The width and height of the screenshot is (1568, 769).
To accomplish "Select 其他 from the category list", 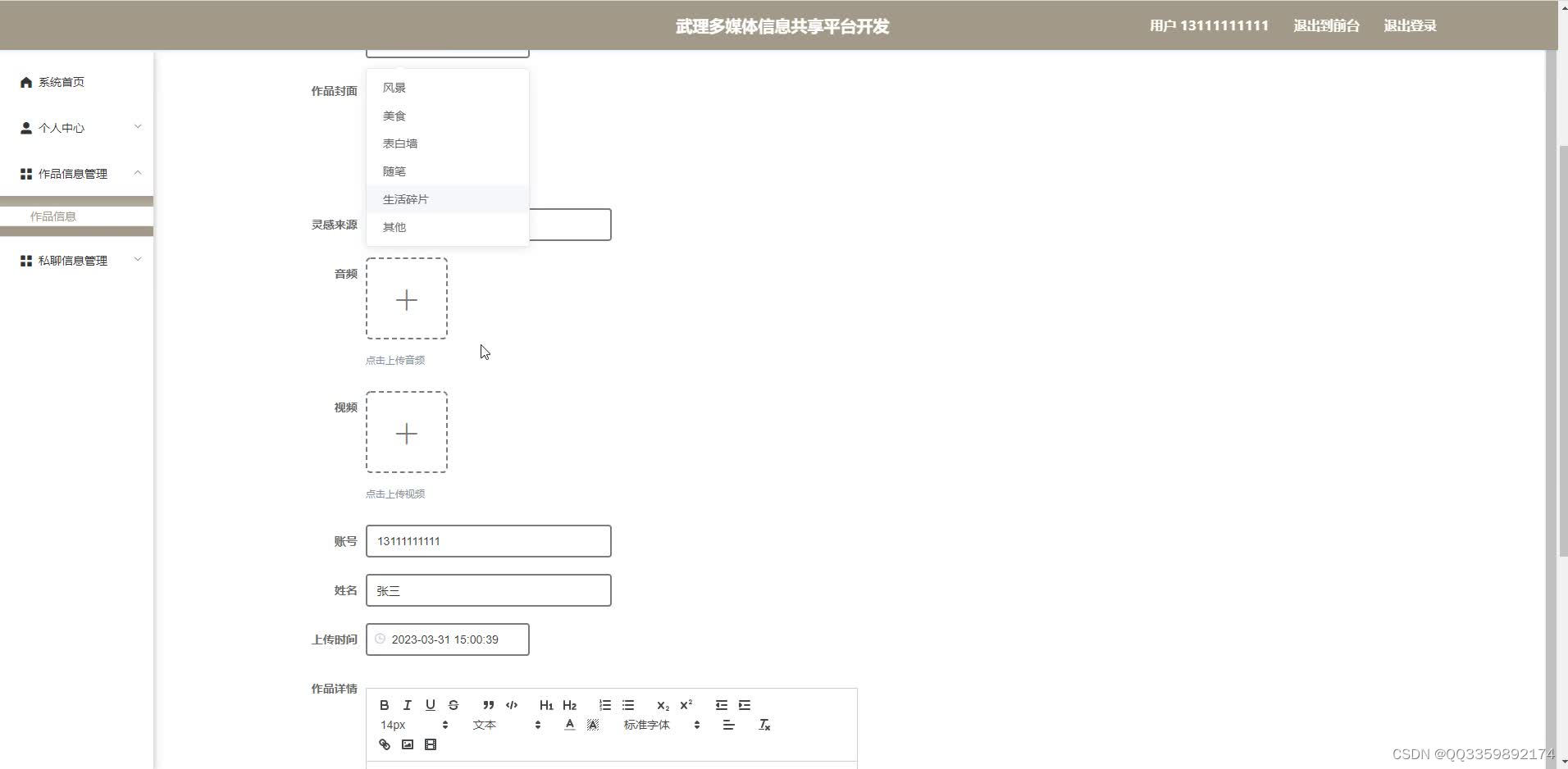I will (x=448, y=227).
